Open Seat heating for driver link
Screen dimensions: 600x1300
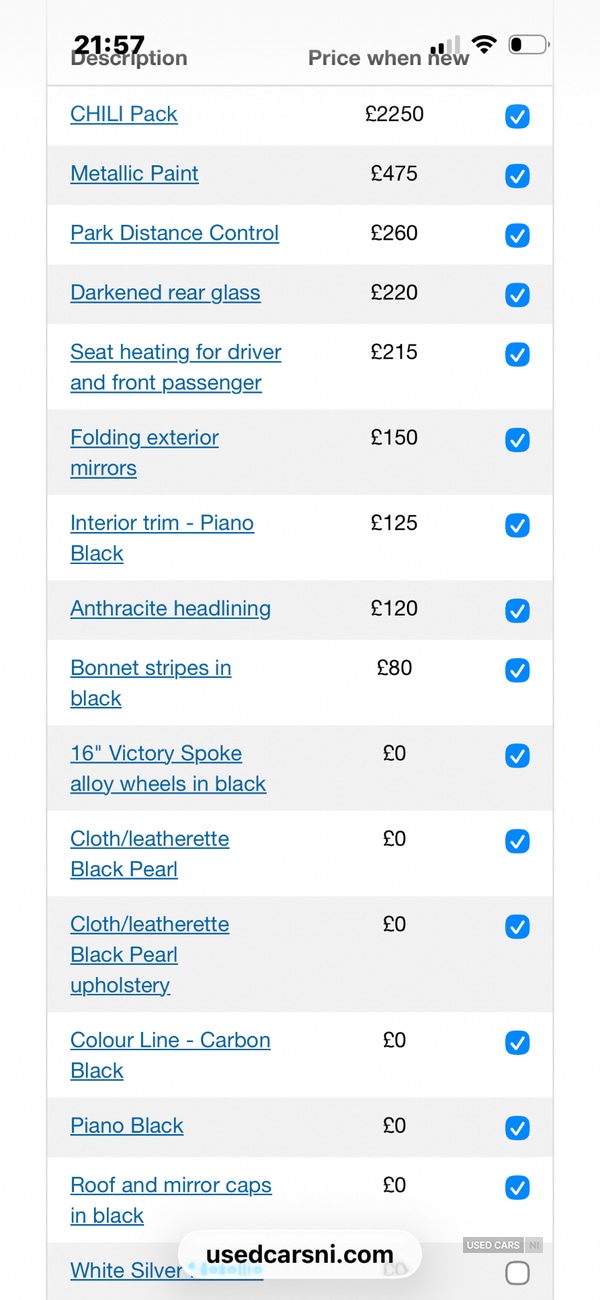click(x=175, y=352)
